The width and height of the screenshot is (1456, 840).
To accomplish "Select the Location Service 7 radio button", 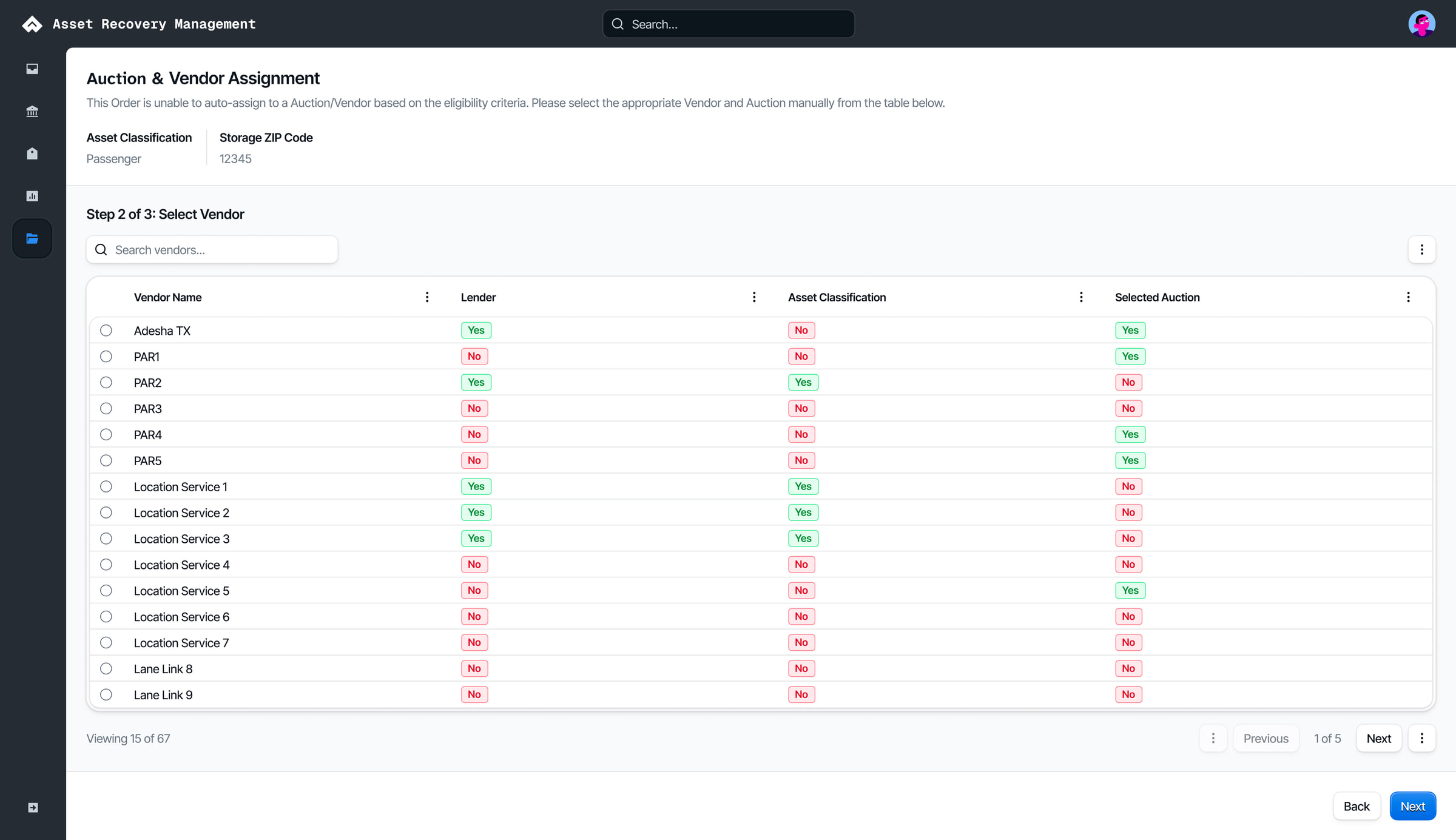I will tap(106, 642).
